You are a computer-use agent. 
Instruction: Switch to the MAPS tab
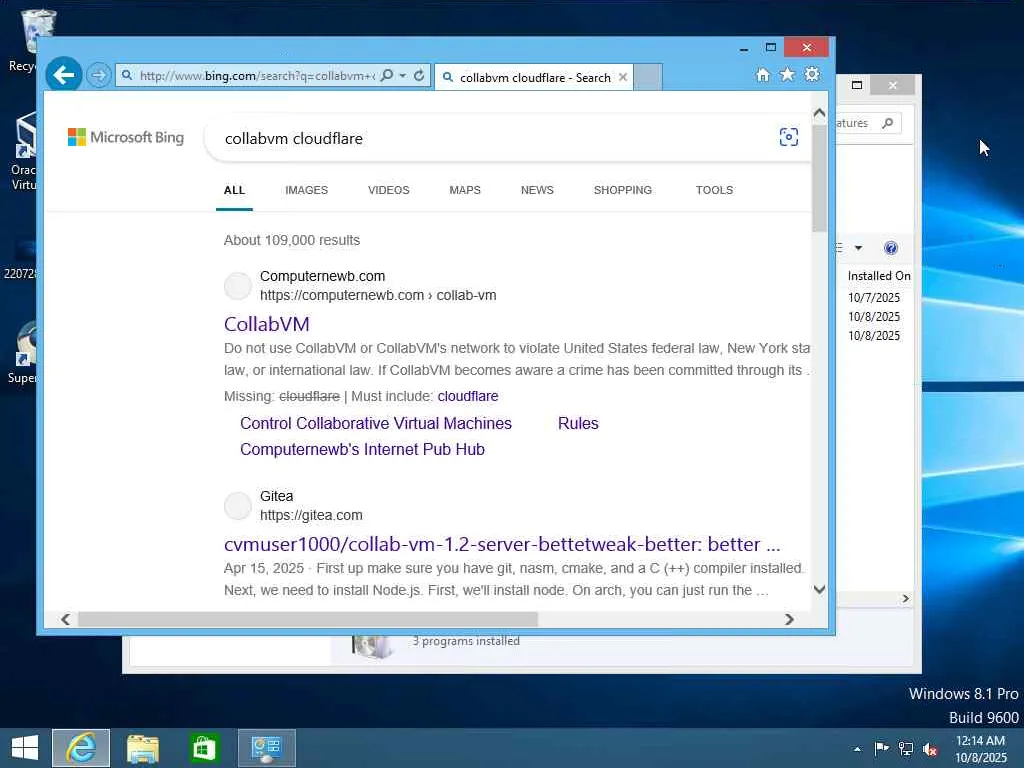[465, 190]
